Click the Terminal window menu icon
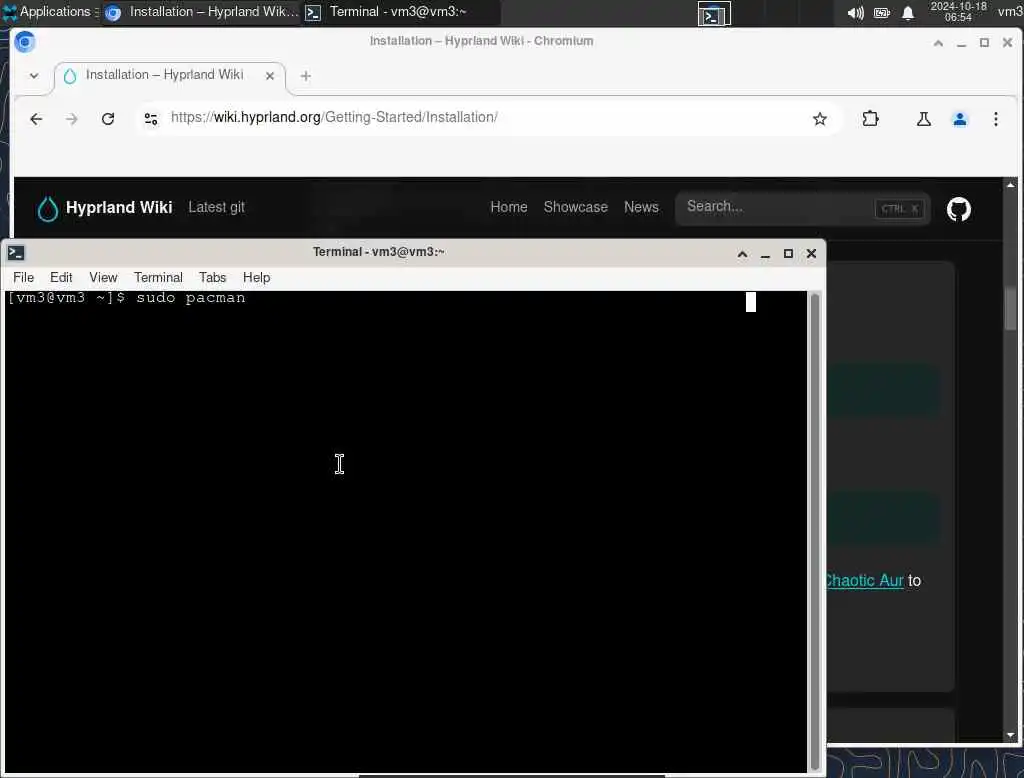 (16, 253)
